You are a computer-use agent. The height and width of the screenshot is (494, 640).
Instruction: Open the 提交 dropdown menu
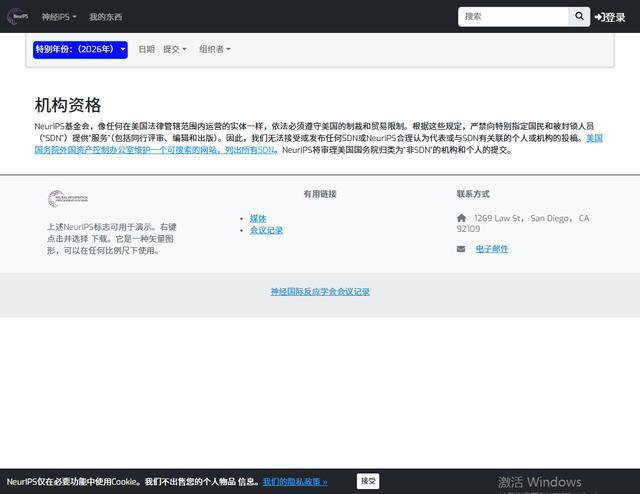tap(175, 49)
